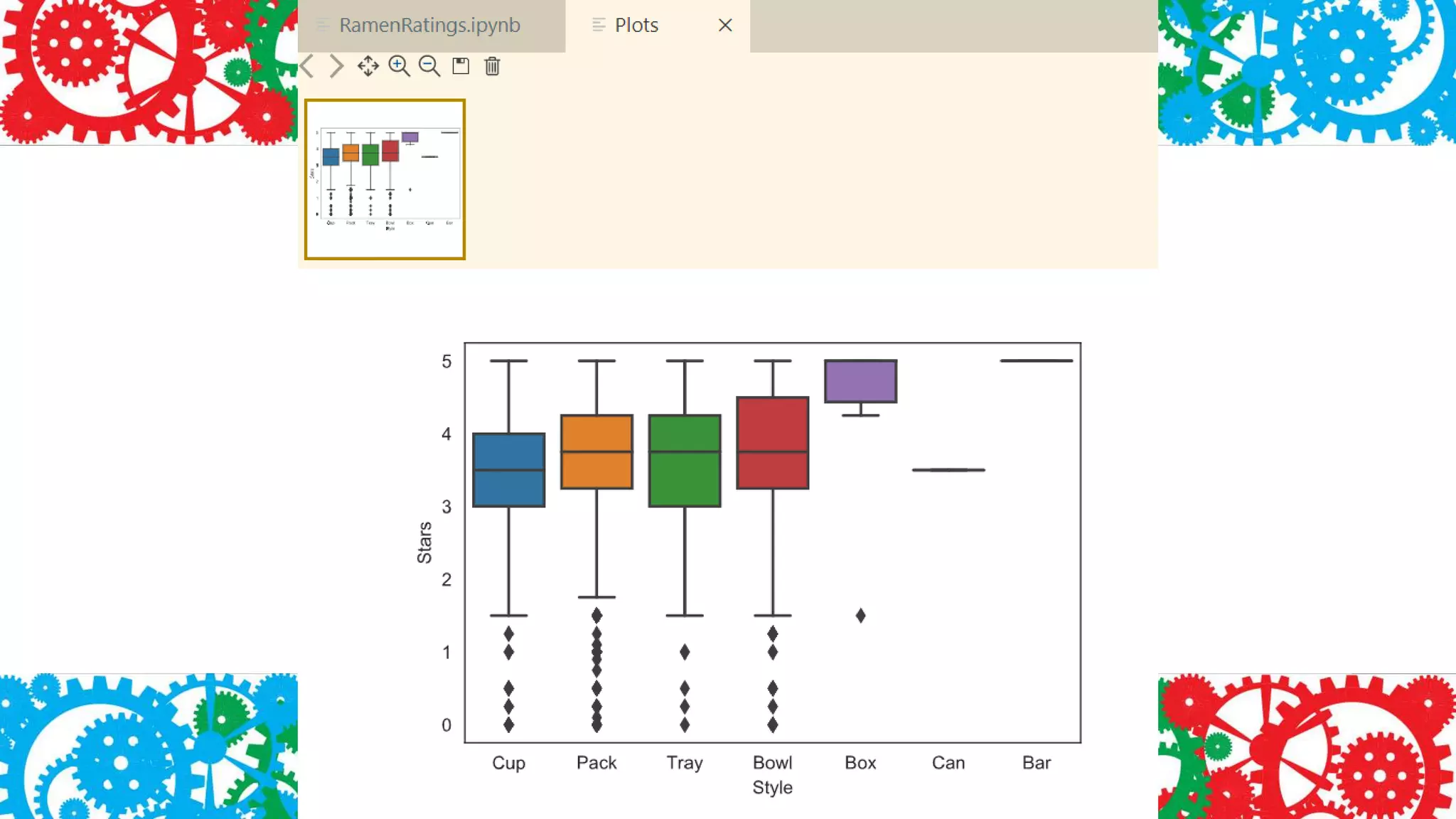Click the 'Can' axis category label
This screenshot has height=819, width=1456.
click(948, 763)
